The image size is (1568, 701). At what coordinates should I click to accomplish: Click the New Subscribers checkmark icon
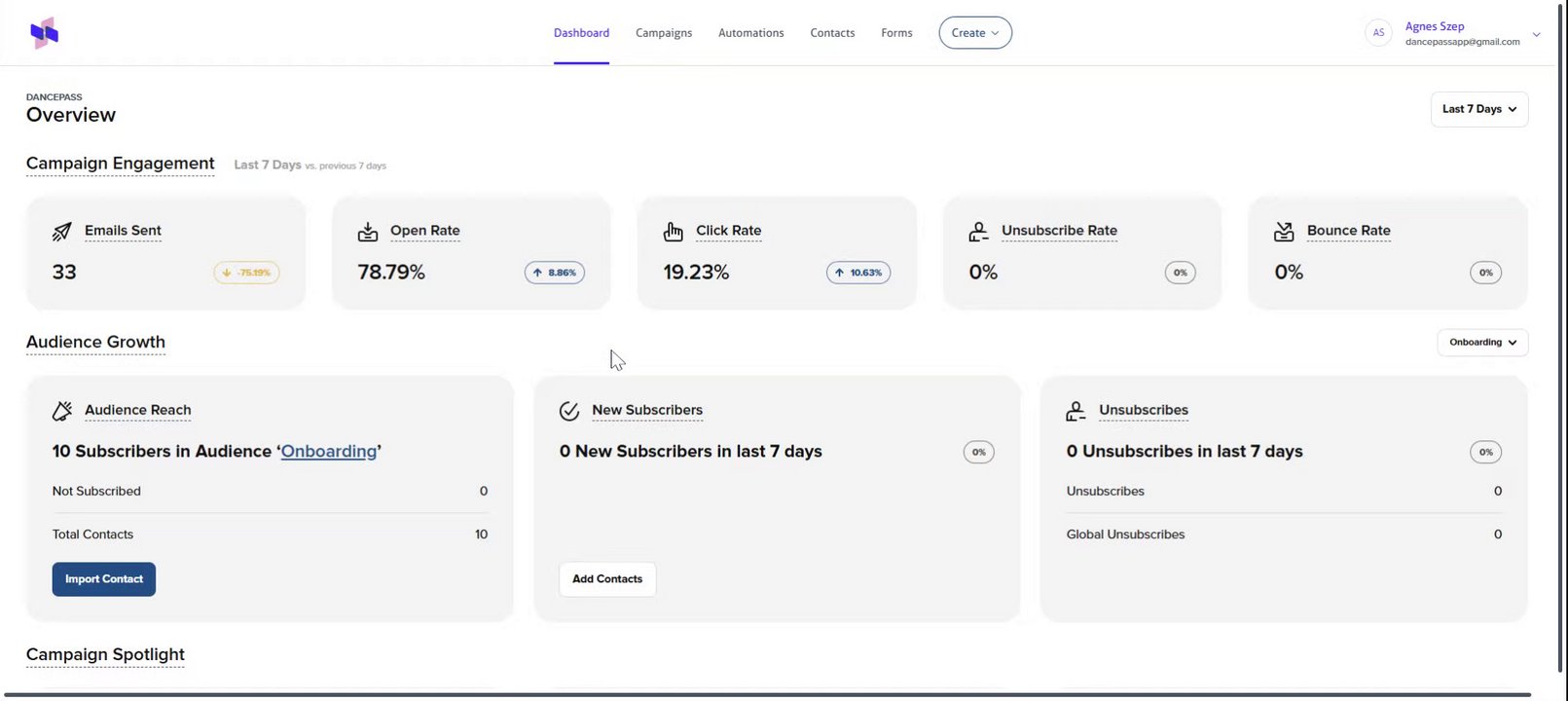[x=569, y=411]
